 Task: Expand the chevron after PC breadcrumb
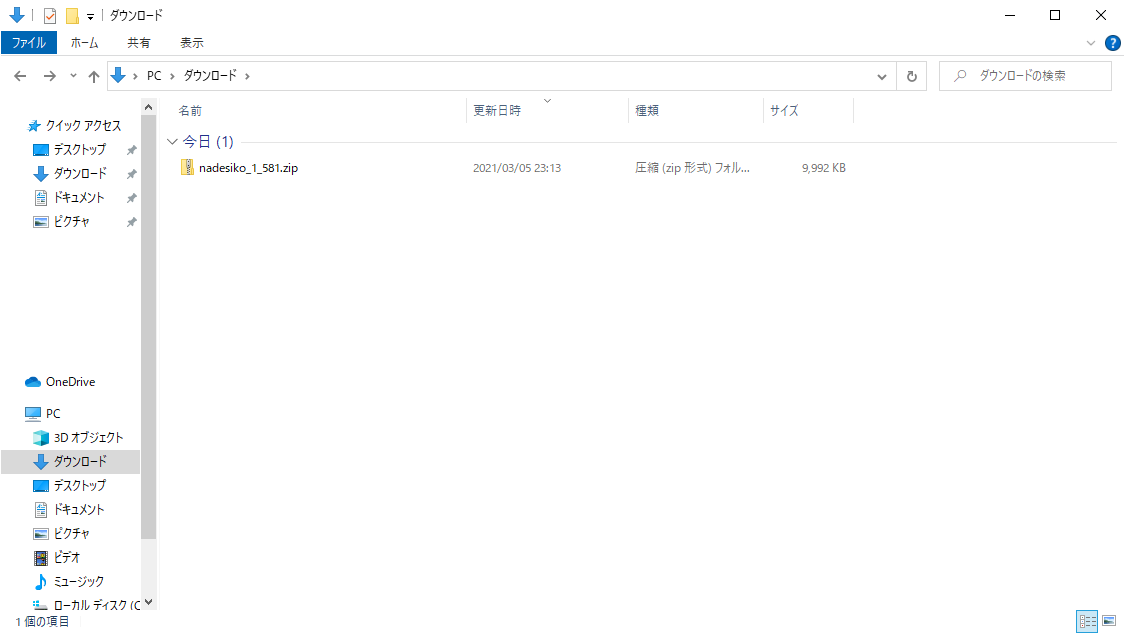172,76
